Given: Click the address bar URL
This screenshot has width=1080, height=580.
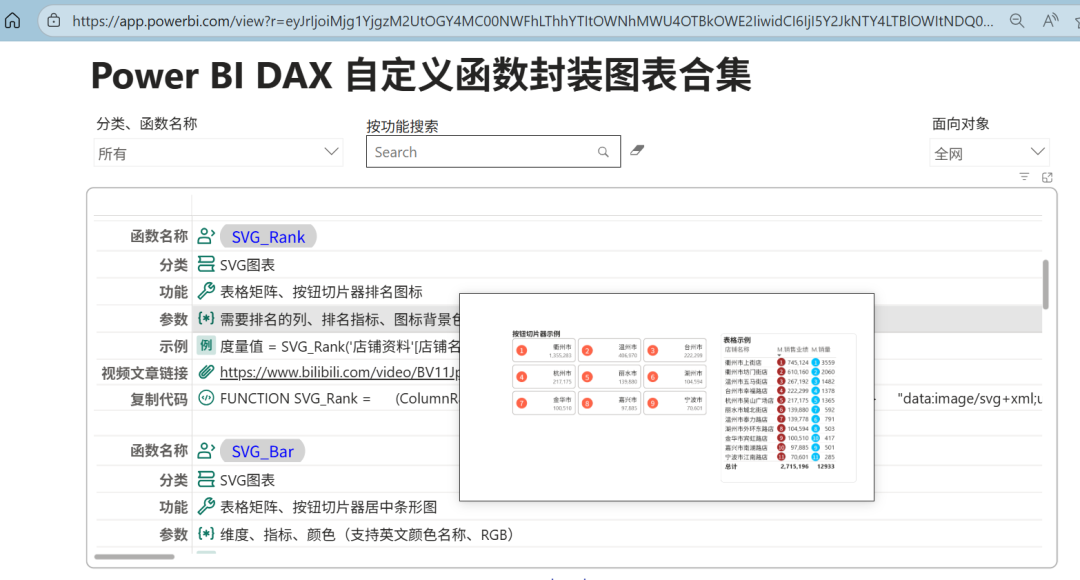Looking at the screenshot, I should (532, 21).
